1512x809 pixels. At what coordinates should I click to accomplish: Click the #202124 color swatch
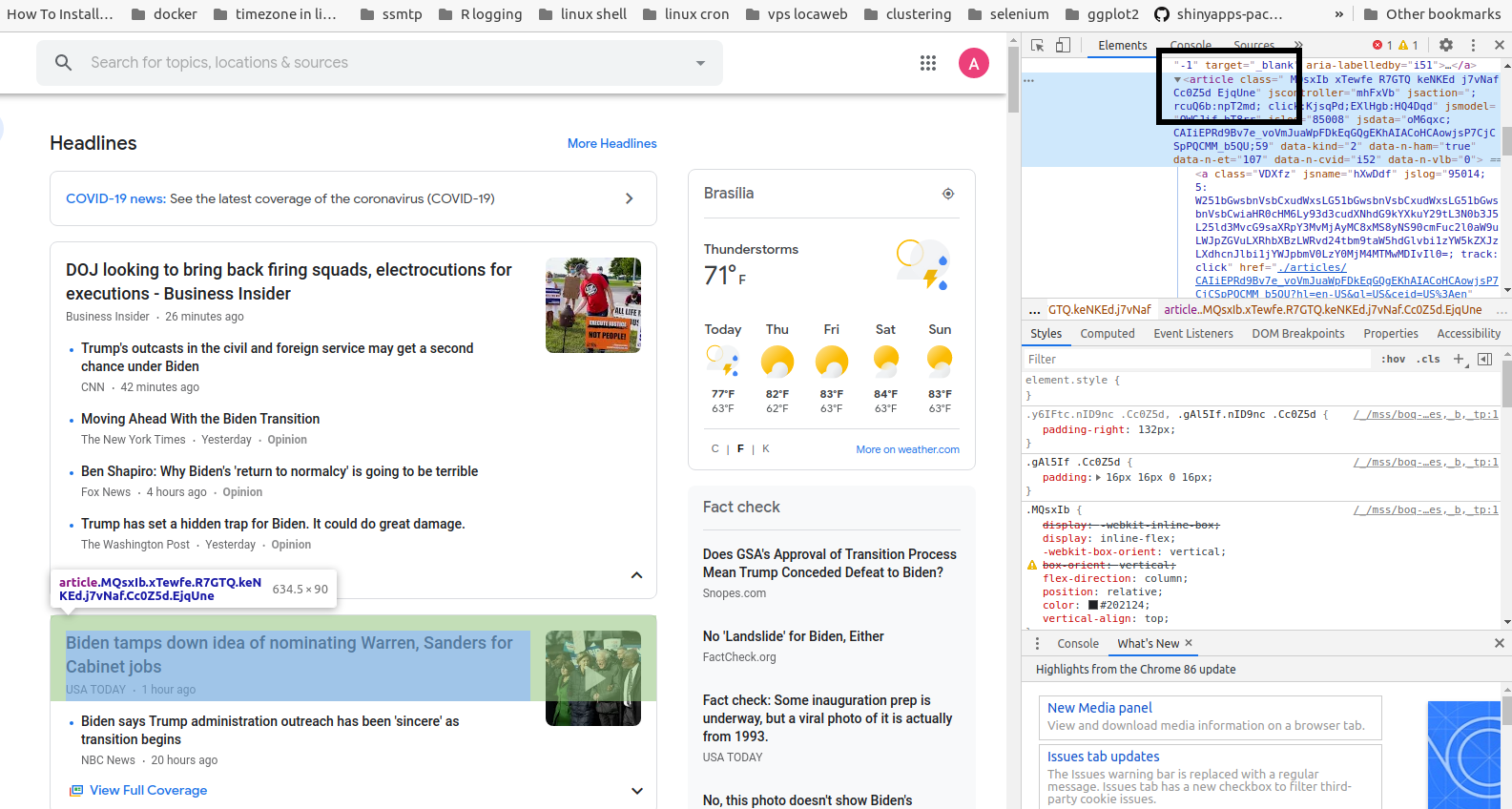tap(1093, 605)
